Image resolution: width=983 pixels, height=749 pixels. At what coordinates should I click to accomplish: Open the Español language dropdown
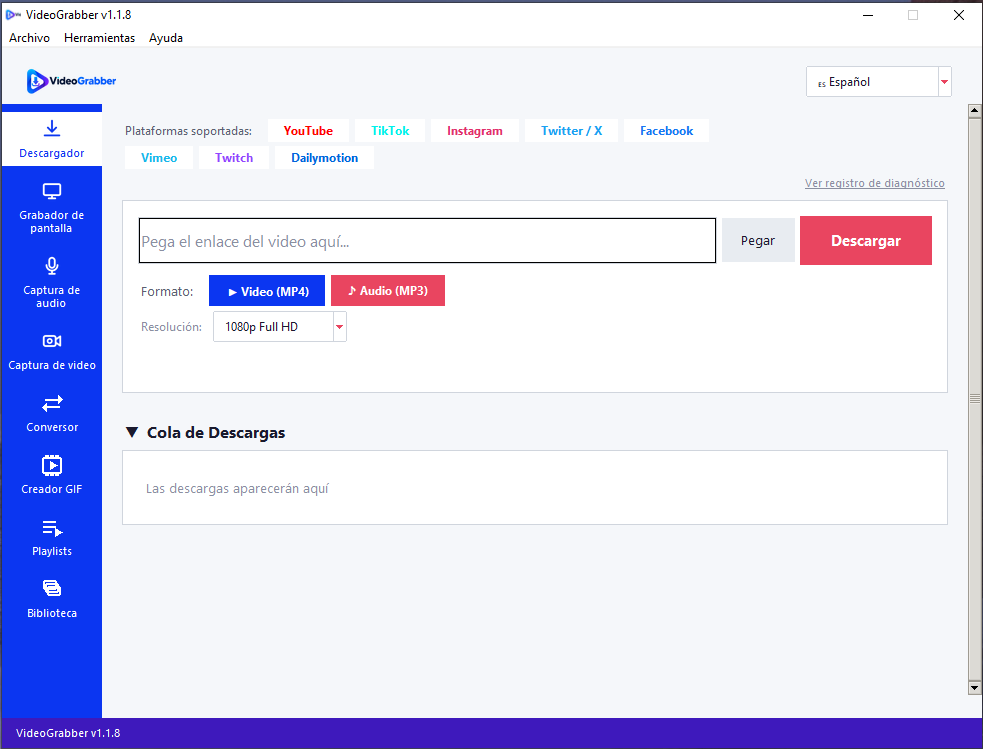pos(879,82)
